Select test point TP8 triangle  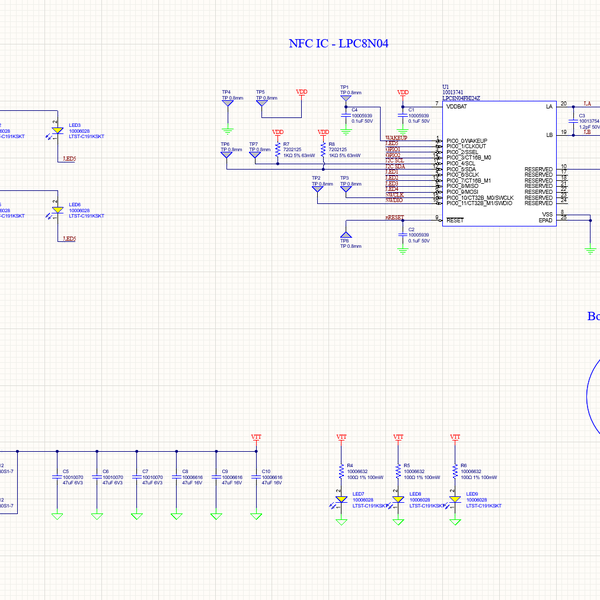[346, 235]
